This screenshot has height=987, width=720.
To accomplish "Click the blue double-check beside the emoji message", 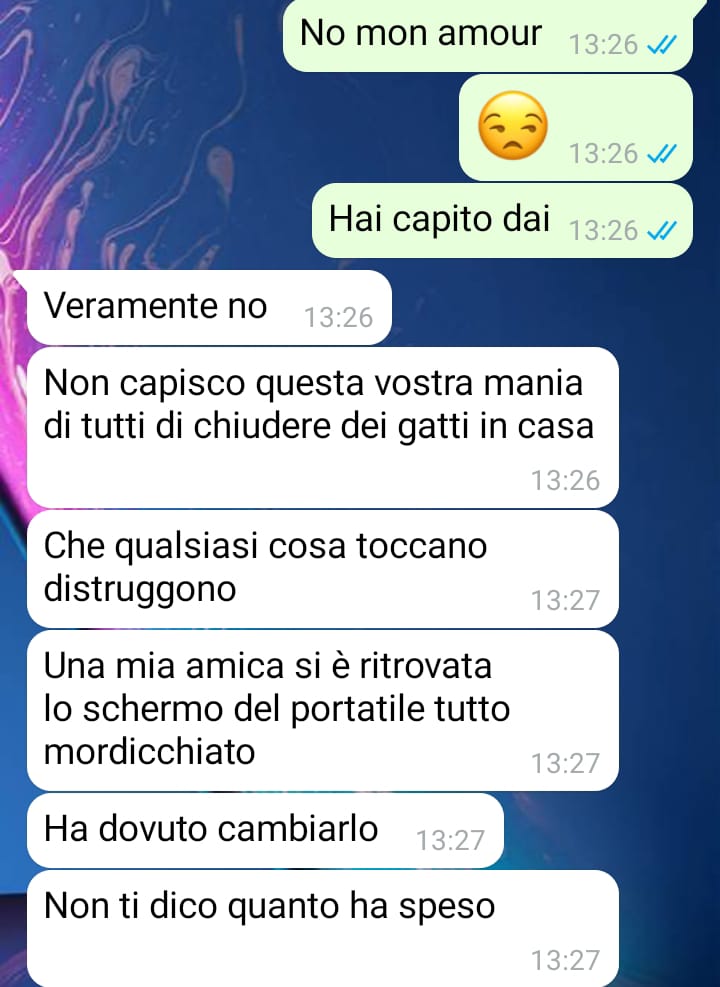I will click(x=661, y=154).
